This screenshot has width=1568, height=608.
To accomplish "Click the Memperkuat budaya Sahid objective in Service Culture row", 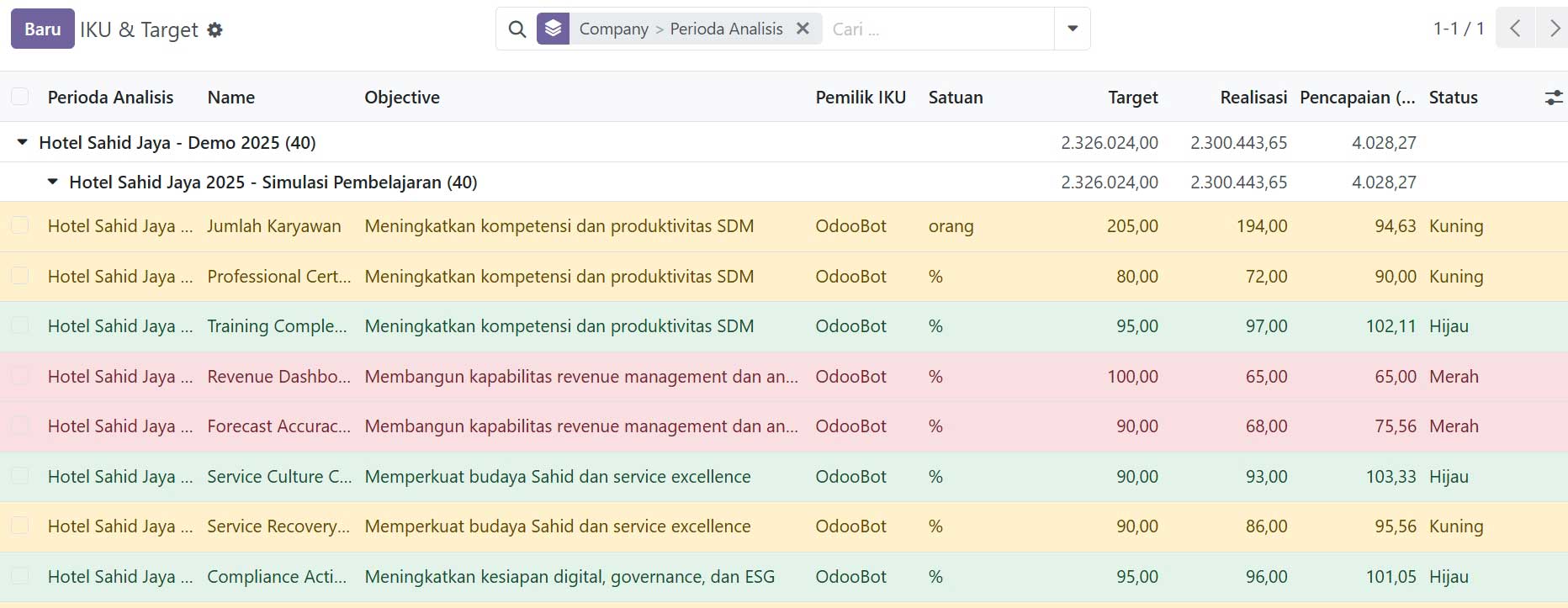I will pyautogui.click(x=558, y=476).
